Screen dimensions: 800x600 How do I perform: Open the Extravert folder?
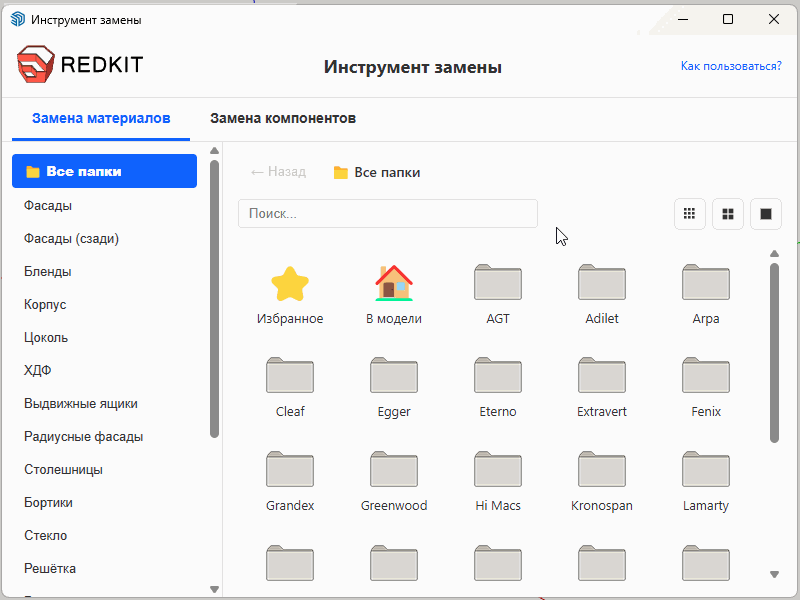coord(602,389)
